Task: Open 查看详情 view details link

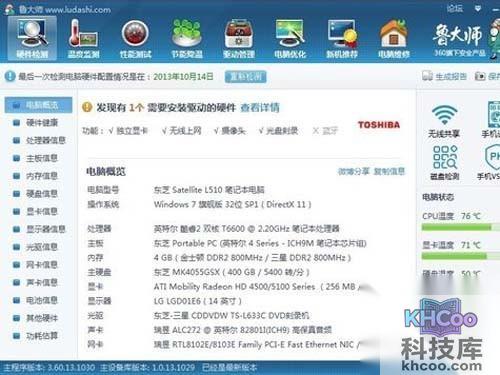Action: 260,107
